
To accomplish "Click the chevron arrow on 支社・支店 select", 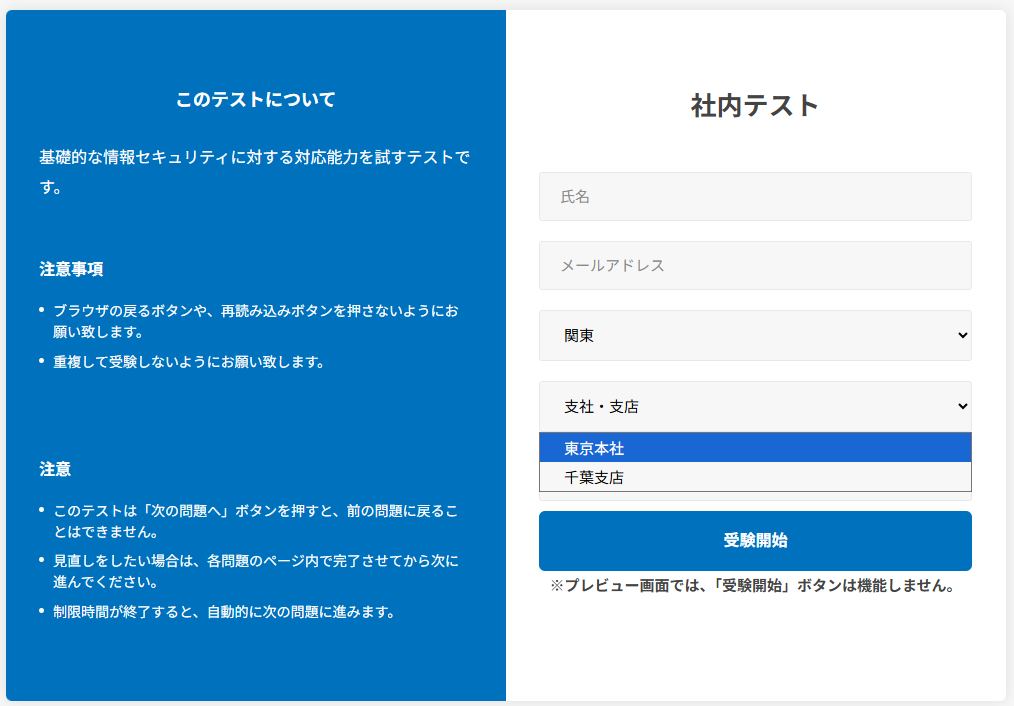I will [x=962, y=406].
